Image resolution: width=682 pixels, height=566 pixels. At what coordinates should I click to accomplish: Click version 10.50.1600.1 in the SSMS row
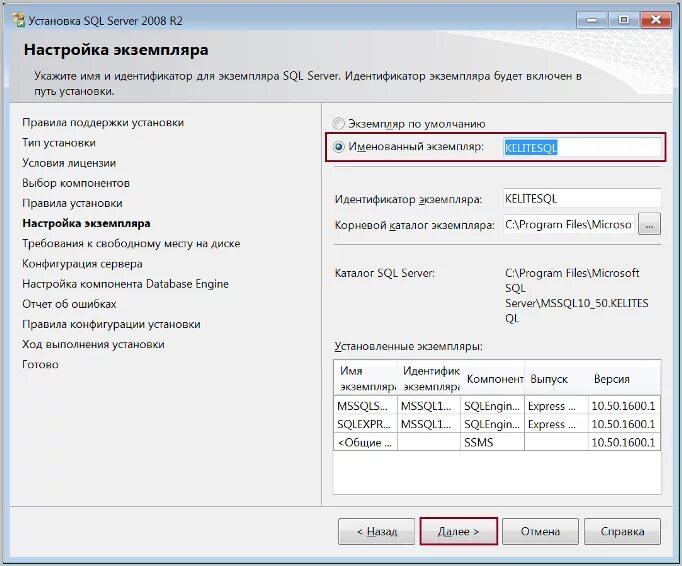tap(624, 442)
